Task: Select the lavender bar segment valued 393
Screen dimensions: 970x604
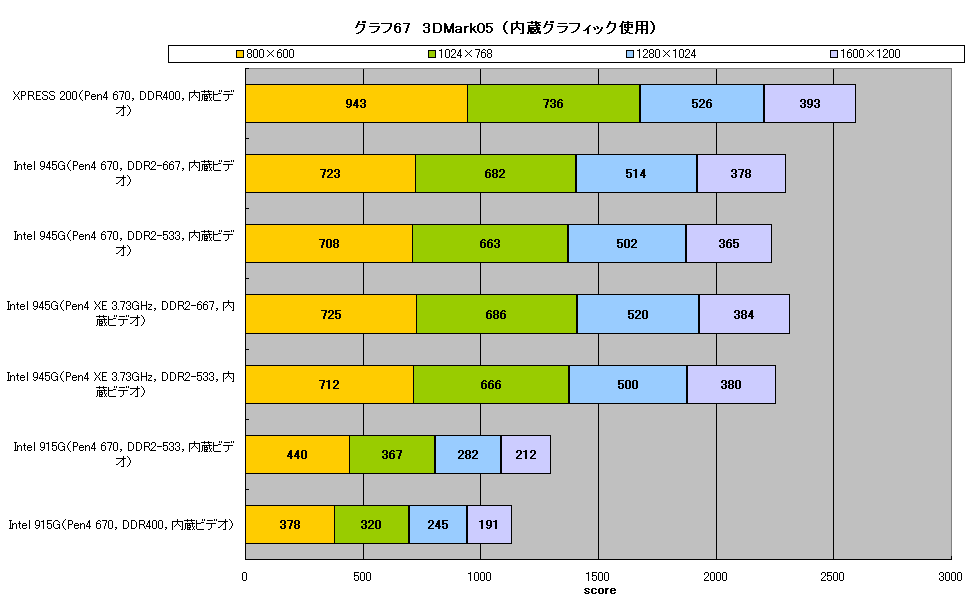Action: click(x=810, y=103)
